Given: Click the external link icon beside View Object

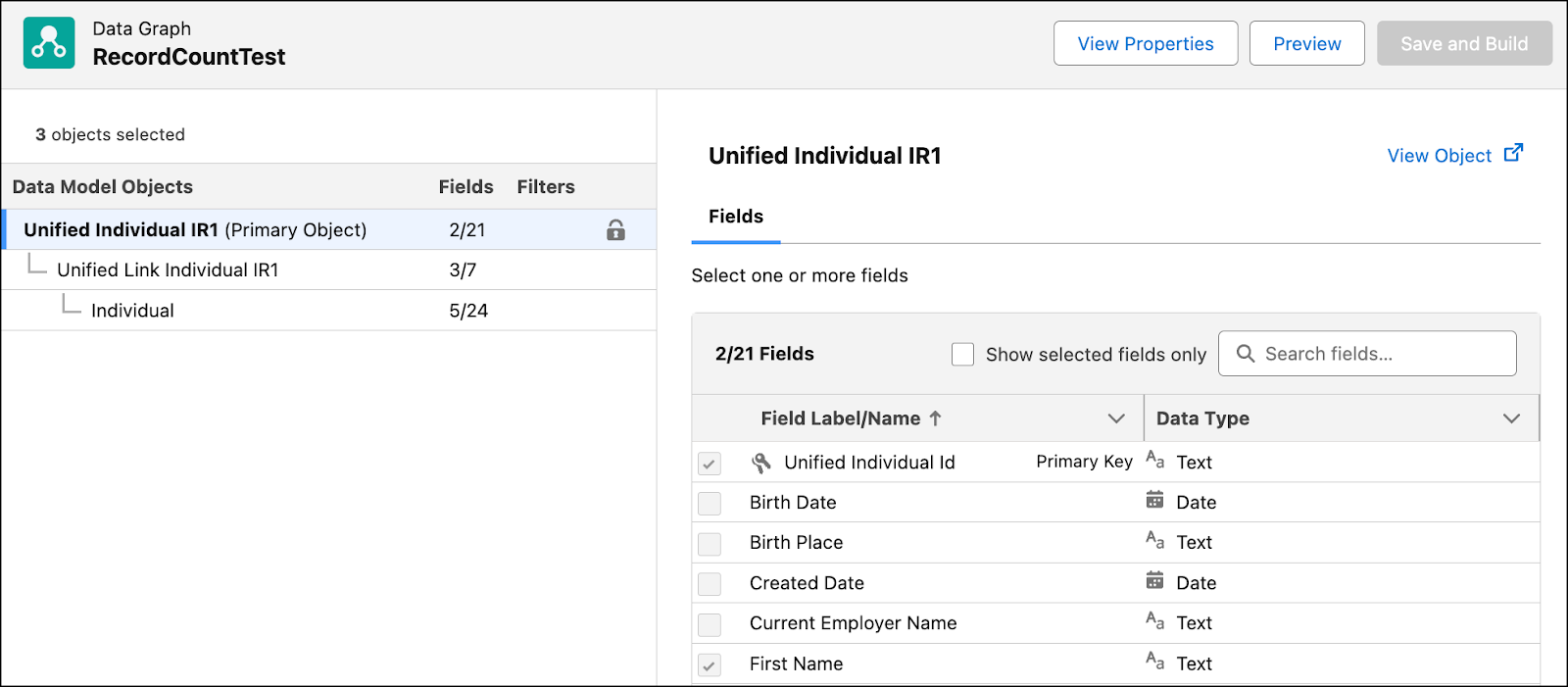Looking at the screenshot, I should click(1513, 153).
